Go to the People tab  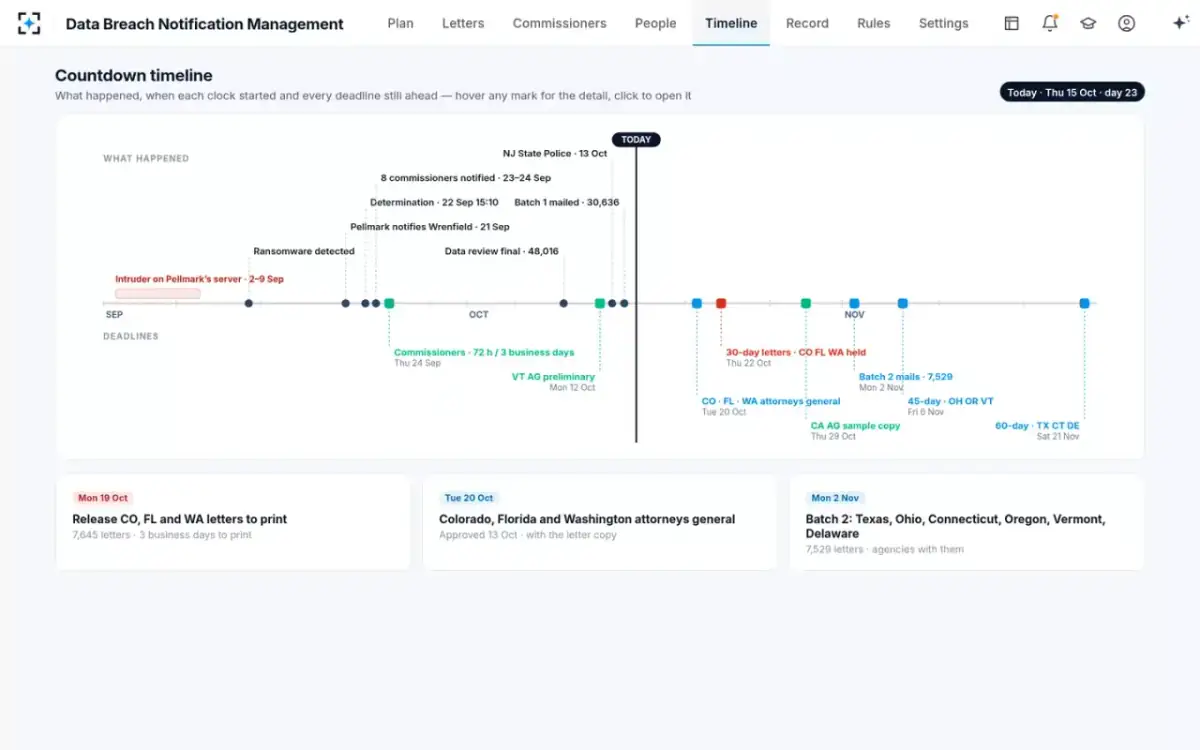pos(655,23)
